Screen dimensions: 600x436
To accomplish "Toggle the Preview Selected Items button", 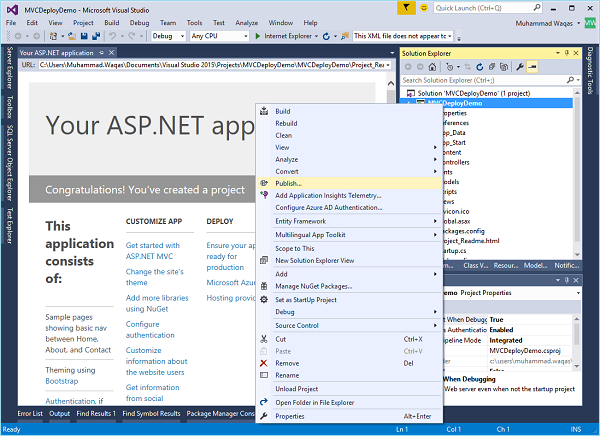I will click(x=532, y=67).
